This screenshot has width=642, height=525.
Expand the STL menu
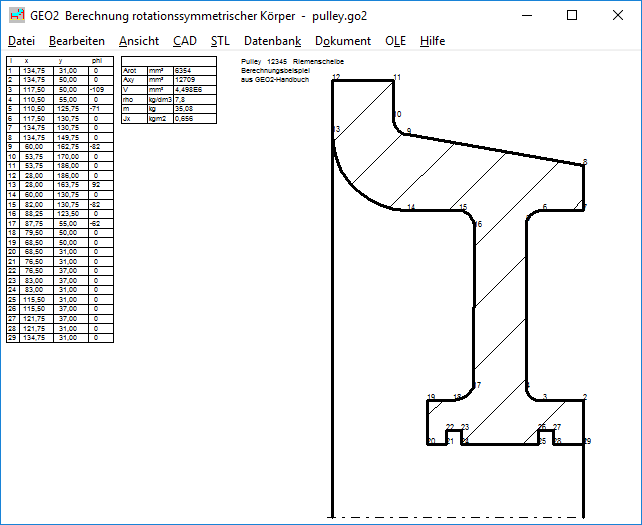pos(220,41)
